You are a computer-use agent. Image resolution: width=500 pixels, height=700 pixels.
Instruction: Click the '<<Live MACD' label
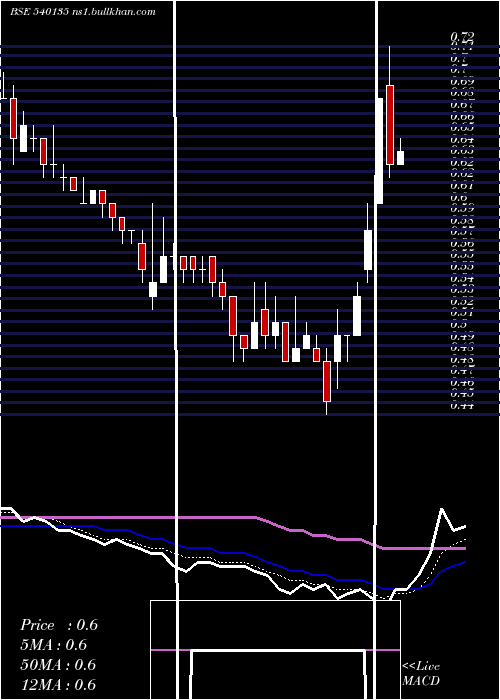(x=421, y=673)
